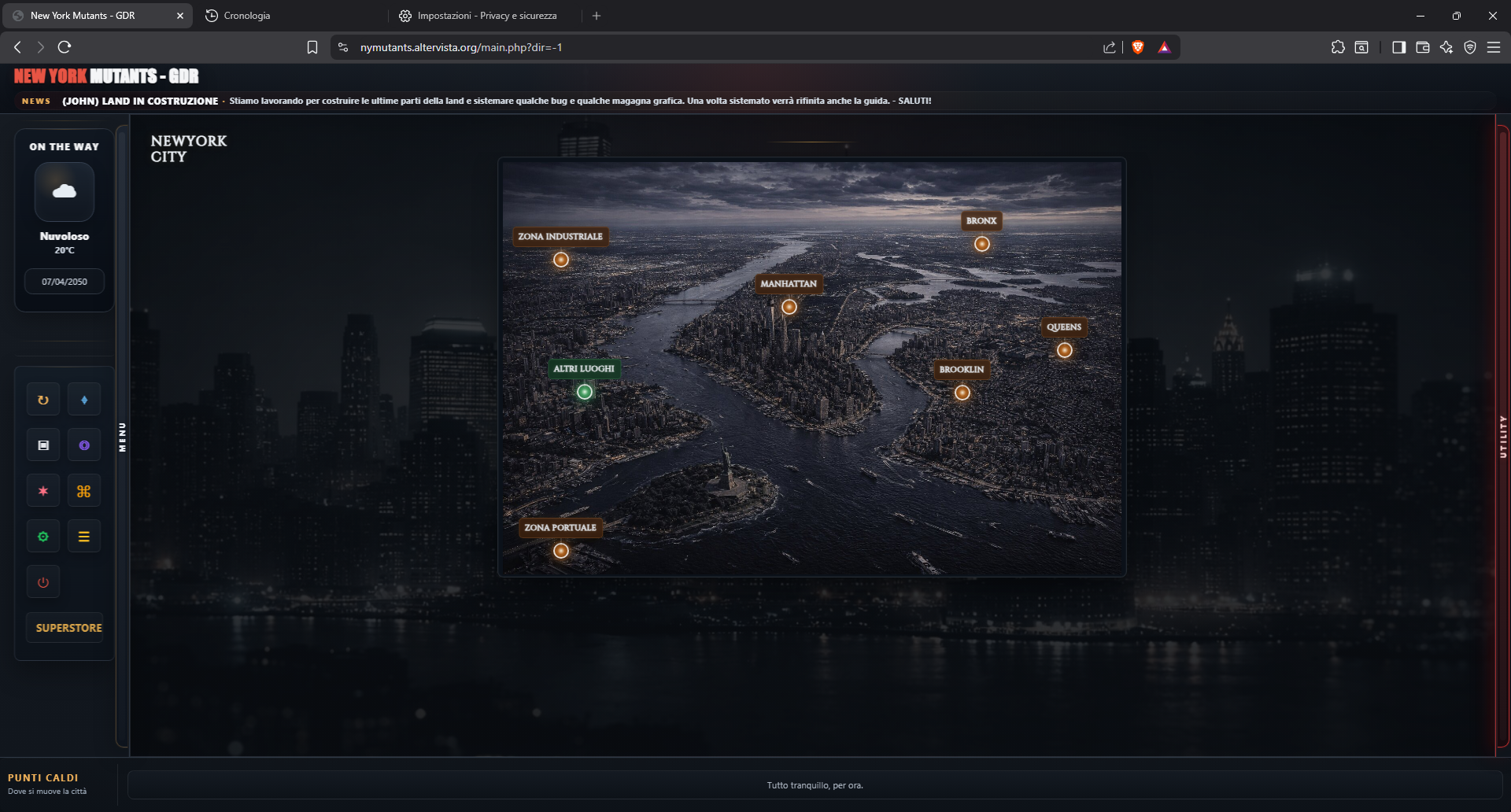Viewport: 1511px width, 812px height.
Task: Go back to previous page
Action: tap(17, 47)
